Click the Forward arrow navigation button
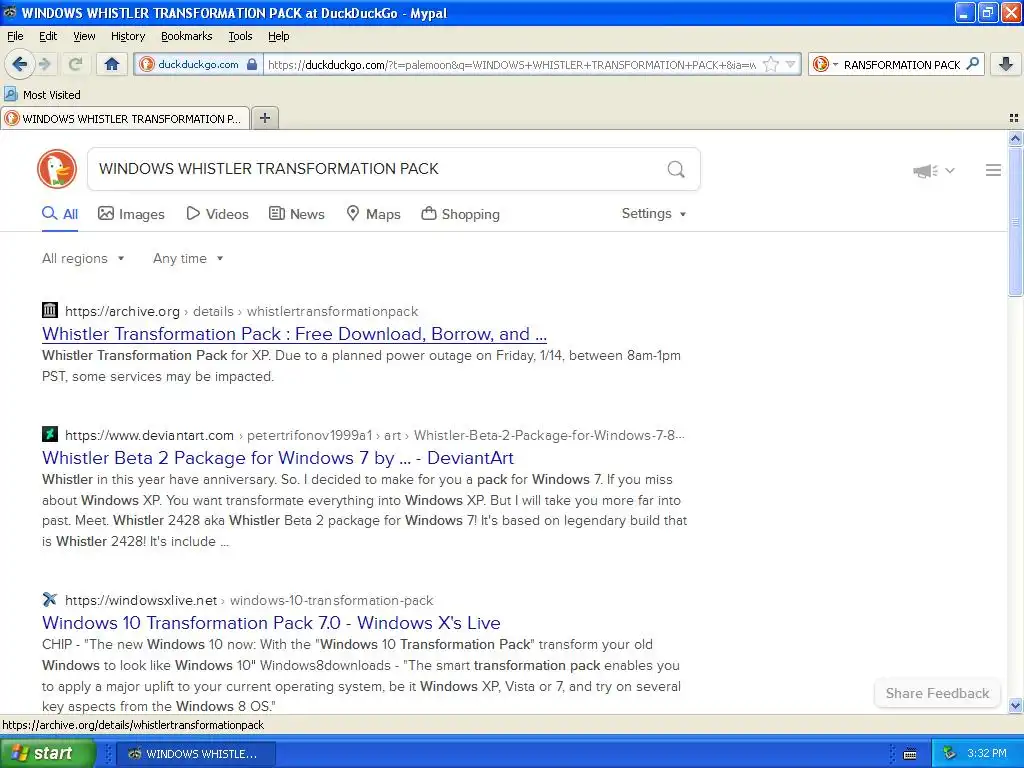This screenshot has height=768, width=1024. (x=45, y=64)
